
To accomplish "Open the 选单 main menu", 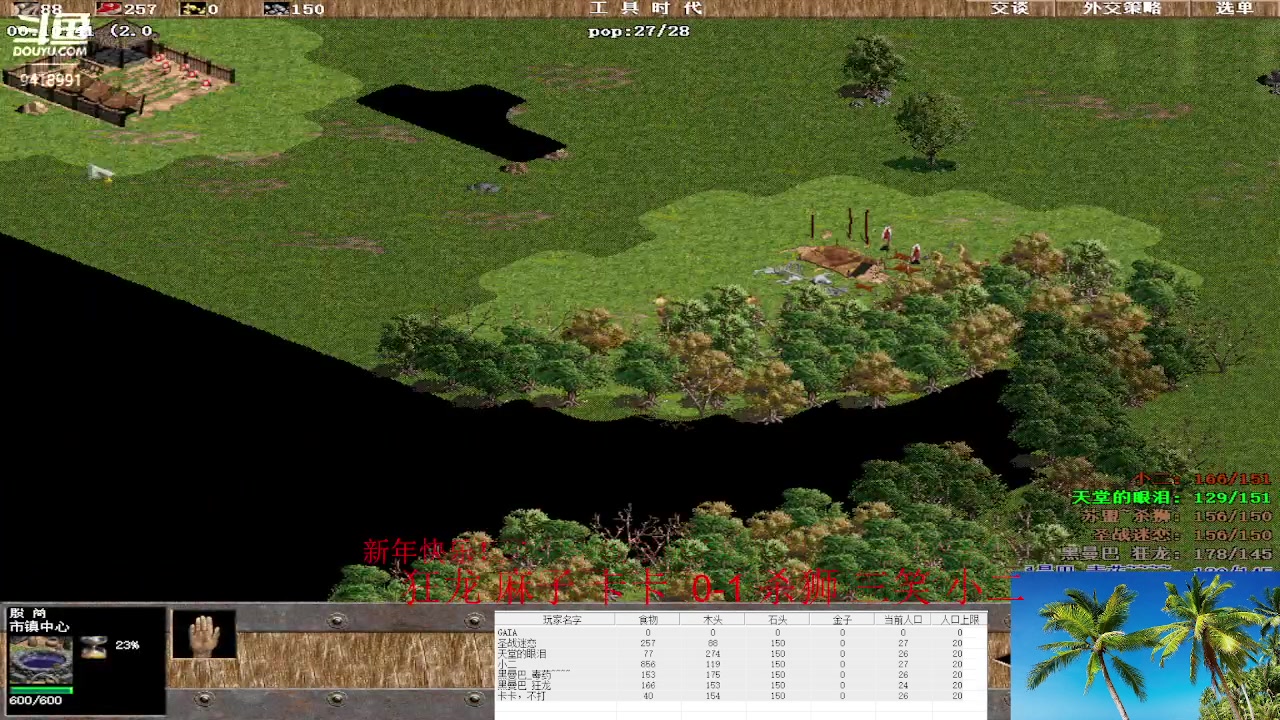I will [1235, 8].
